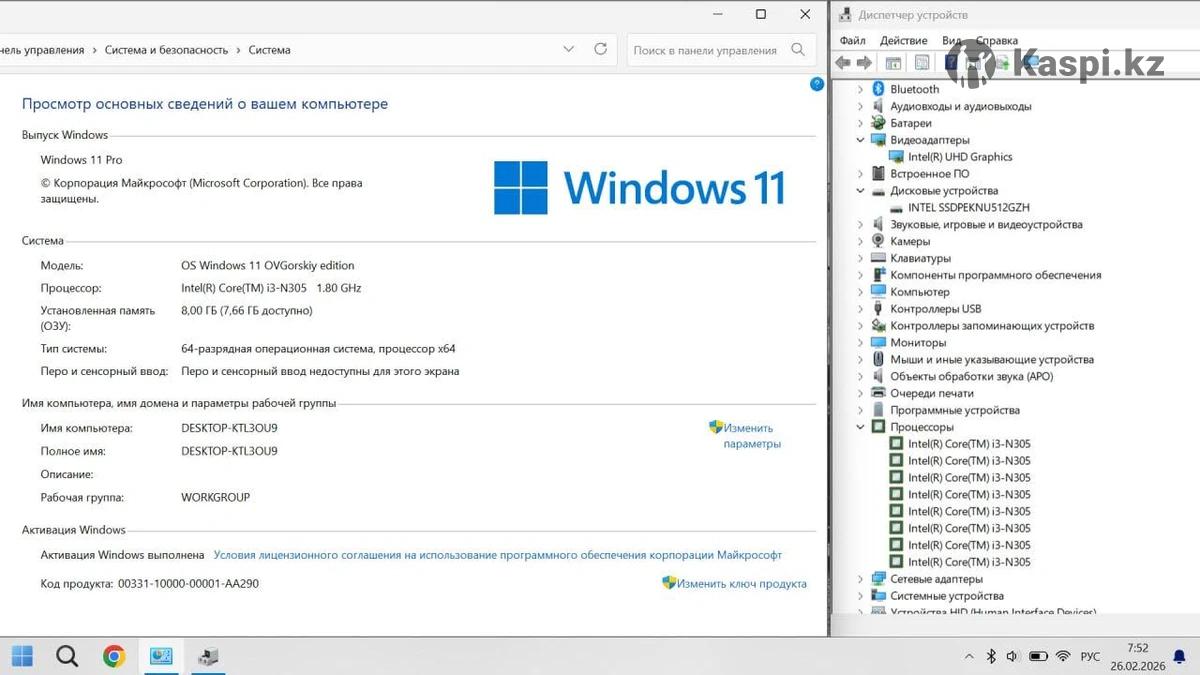The width and height of the screenshot is (1200, 675).
Task: Select the Intel(R) UHD Graphics device
Action: [x=959, y=157]
